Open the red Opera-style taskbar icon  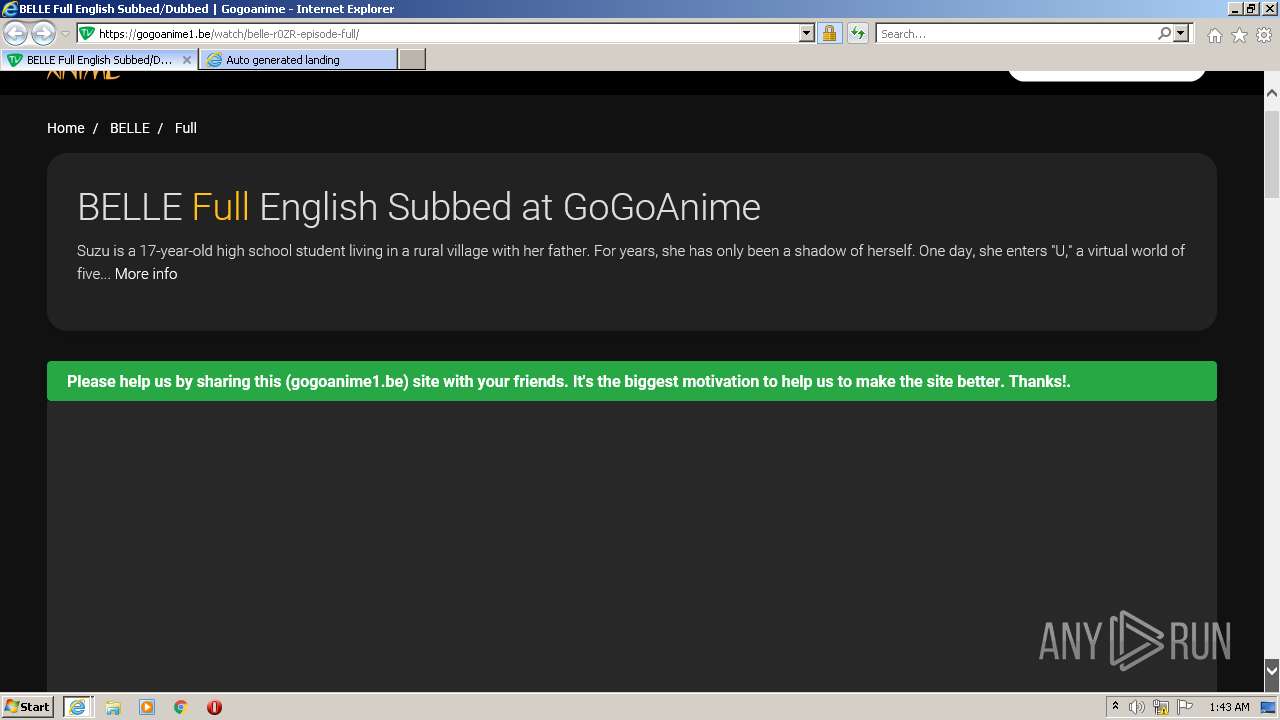(x=214, y=707)
